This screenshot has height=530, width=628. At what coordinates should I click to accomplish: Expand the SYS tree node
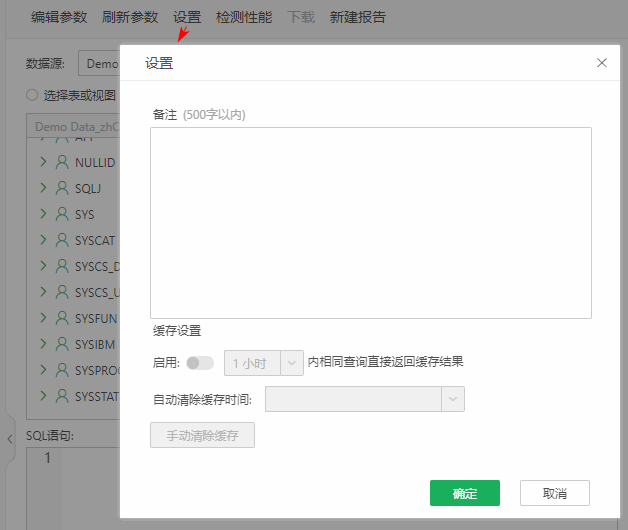tap(43, 214)
